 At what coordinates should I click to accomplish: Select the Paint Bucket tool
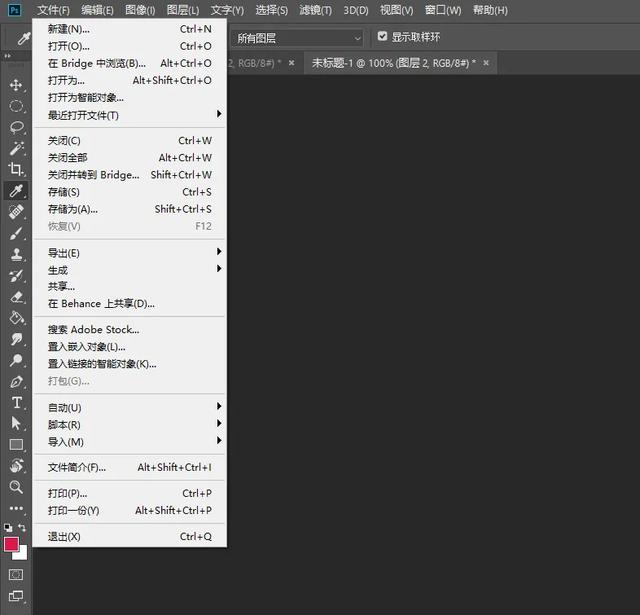(x=16, y=317)
